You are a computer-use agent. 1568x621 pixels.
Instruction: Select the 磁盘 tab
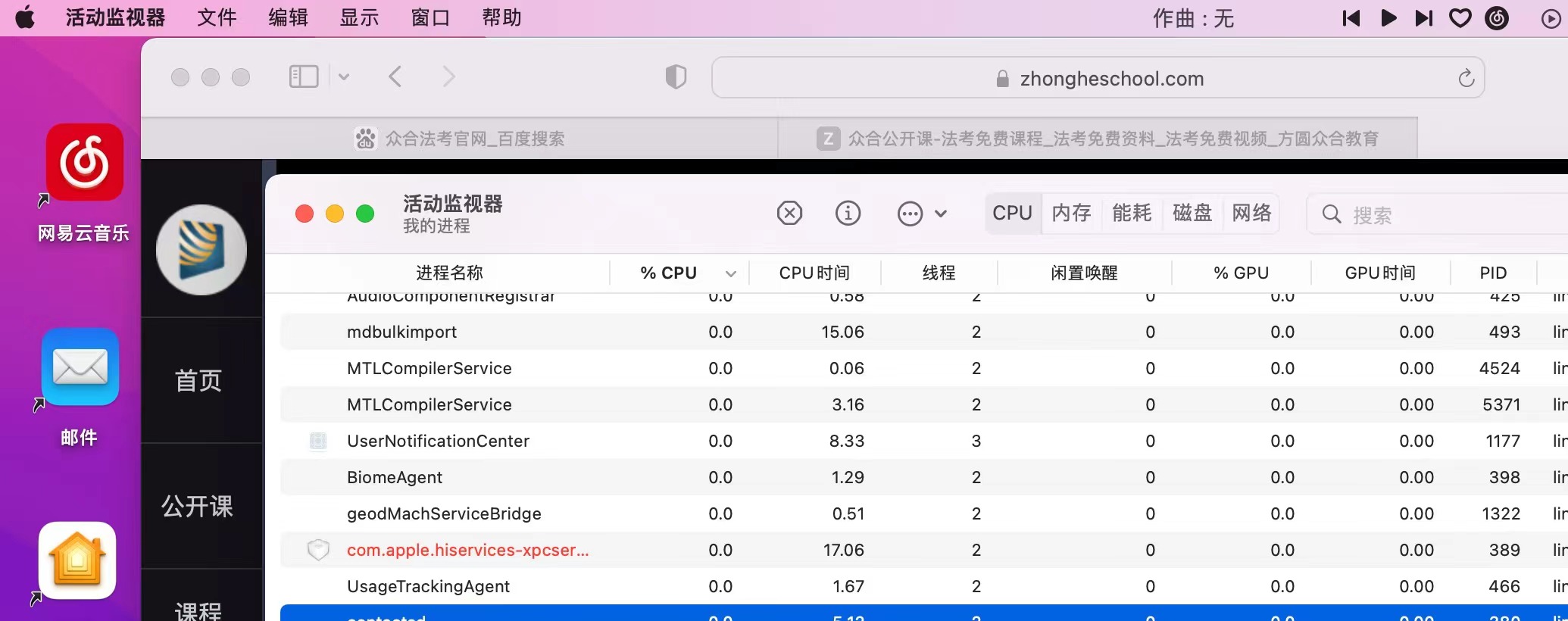1192,213
